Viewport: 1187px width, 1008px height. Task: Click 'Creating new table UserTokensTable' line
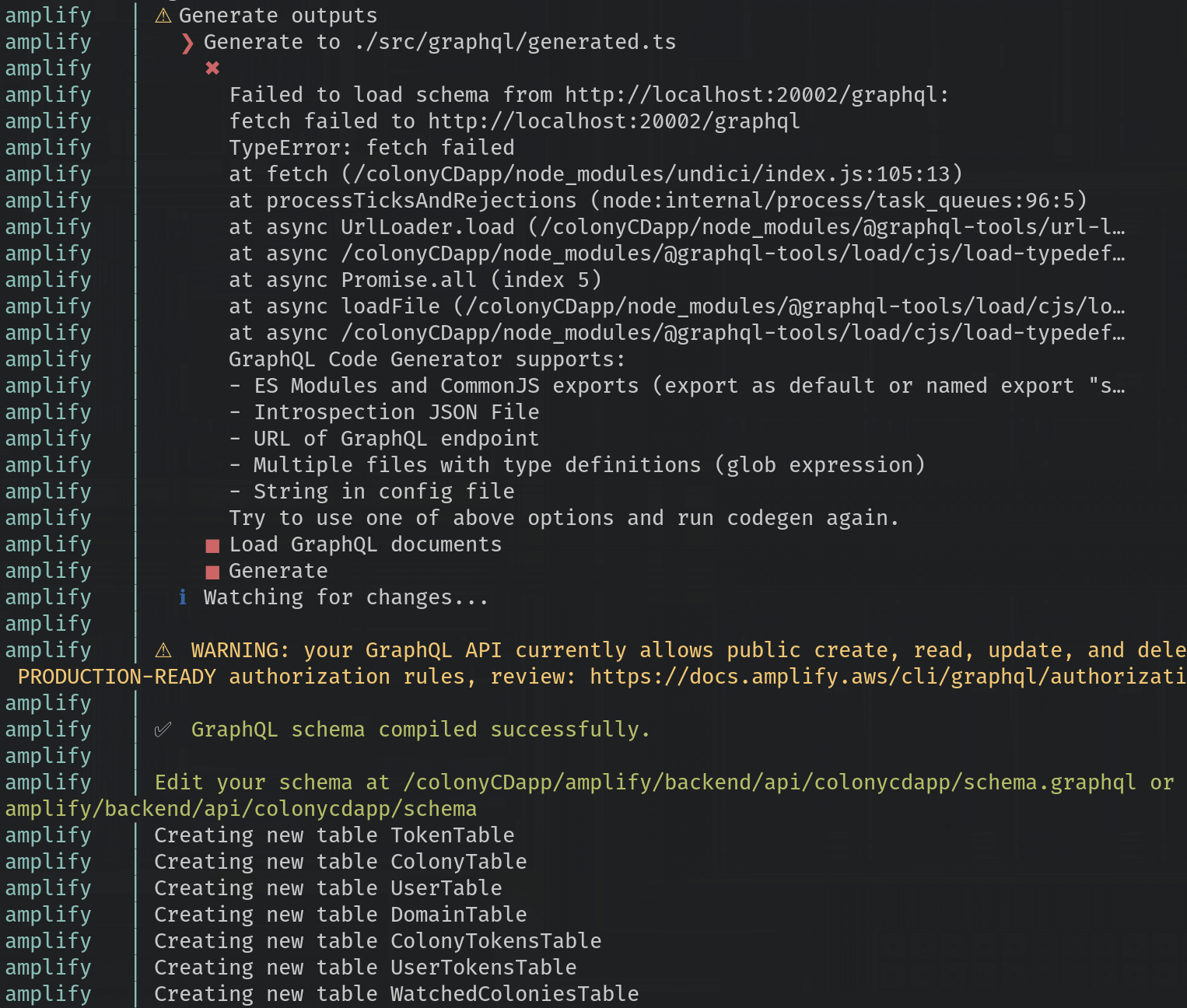366,968
